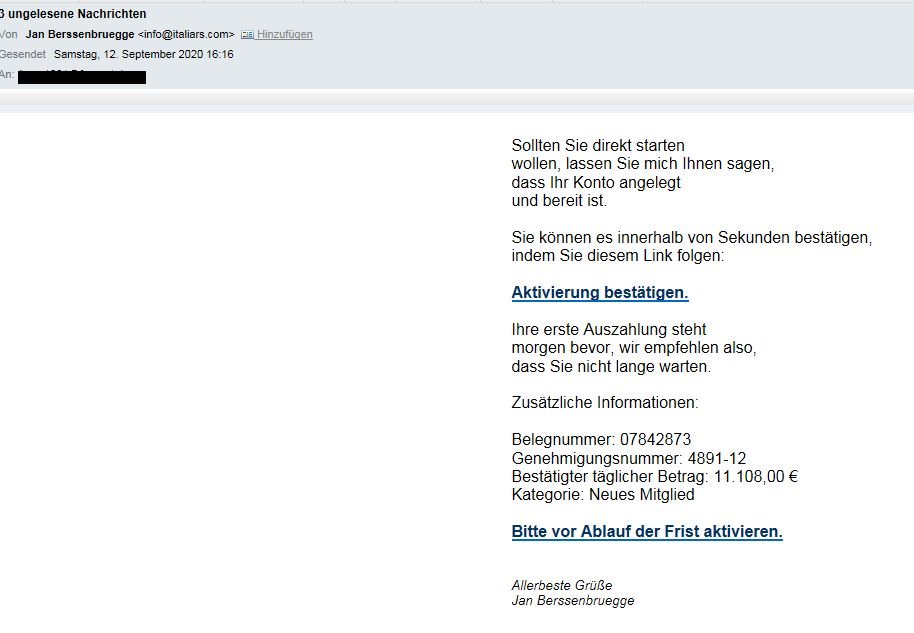The width and height of the screenshot is (914, 633).
Task: Click the add-contact card icon beside Hinzufügen
Action: click(x=247, y=34)
